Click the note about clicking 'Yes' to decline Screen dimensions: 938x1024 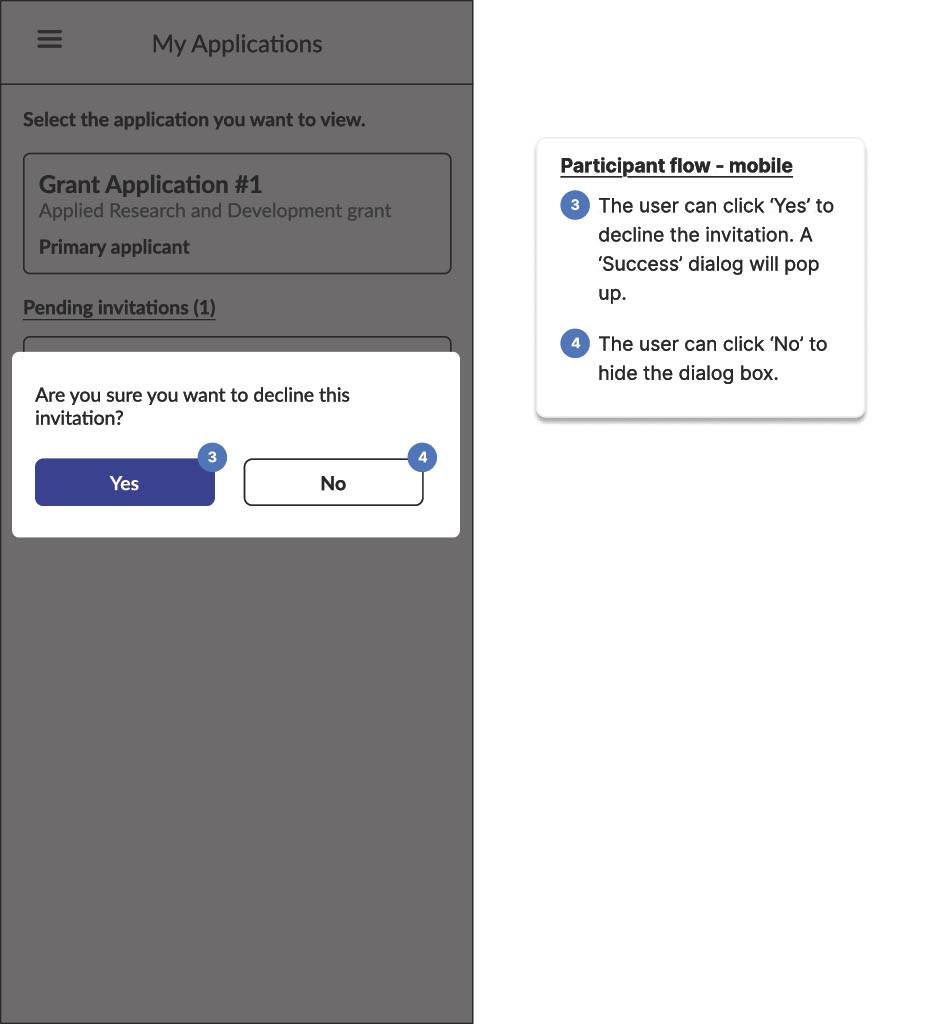tap(715, 250)
